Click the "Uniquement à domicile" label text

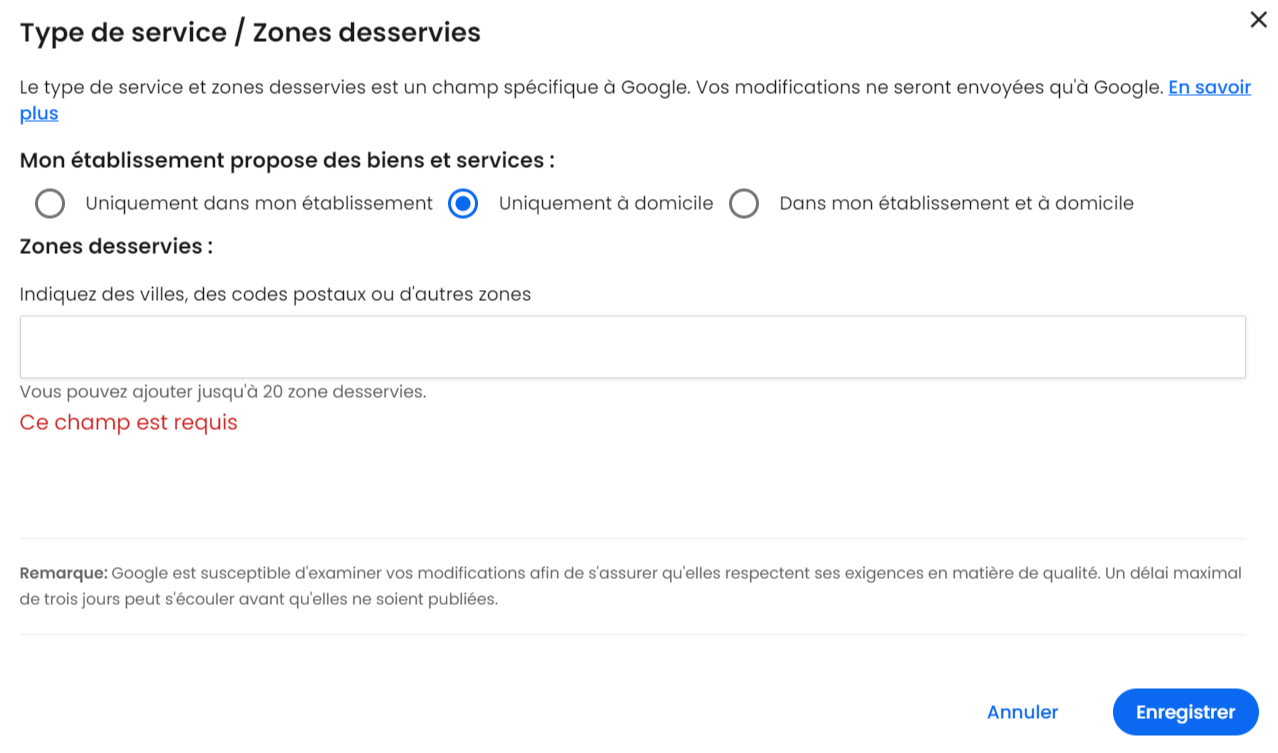tap(606, 204)
